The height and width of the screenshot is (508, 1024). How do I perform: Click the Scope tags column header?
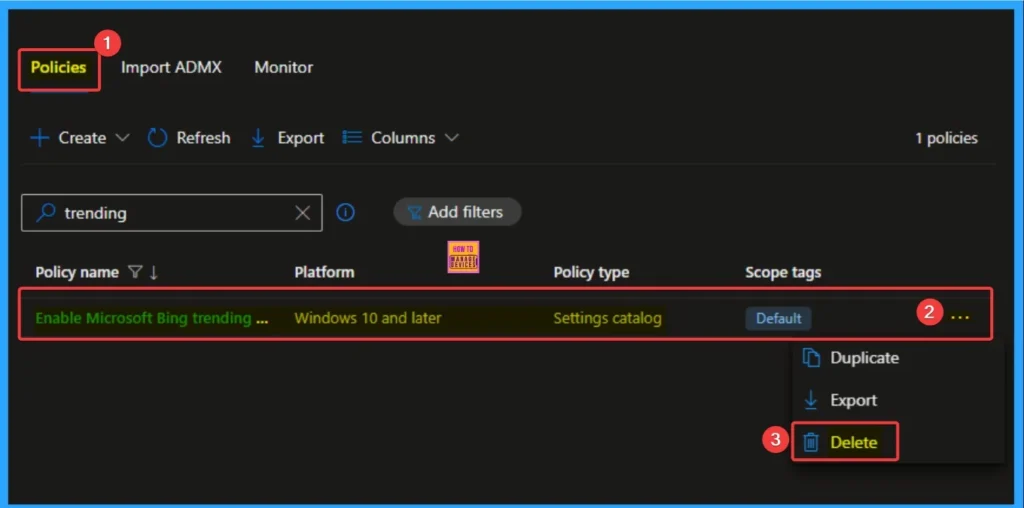tap(783, 272)
